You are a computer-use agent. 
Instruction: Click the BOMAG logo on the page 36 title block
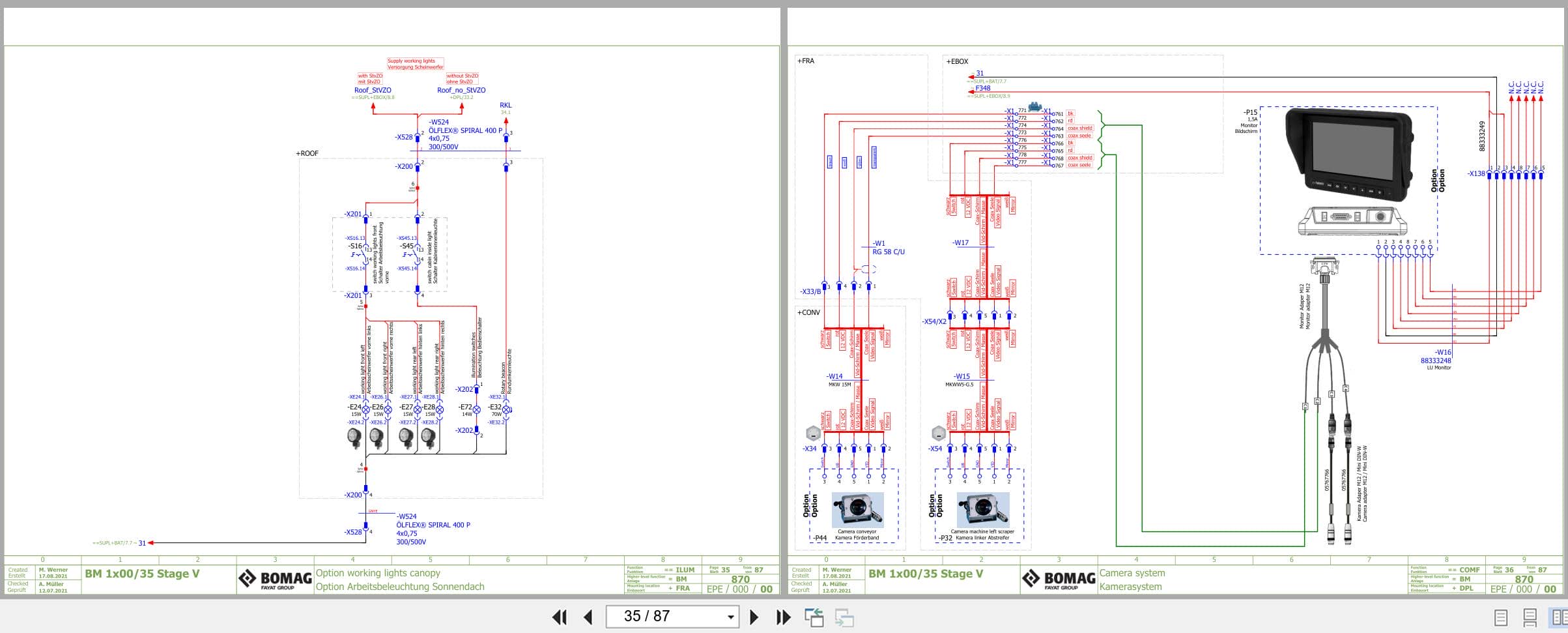(x=1058, y=579)
